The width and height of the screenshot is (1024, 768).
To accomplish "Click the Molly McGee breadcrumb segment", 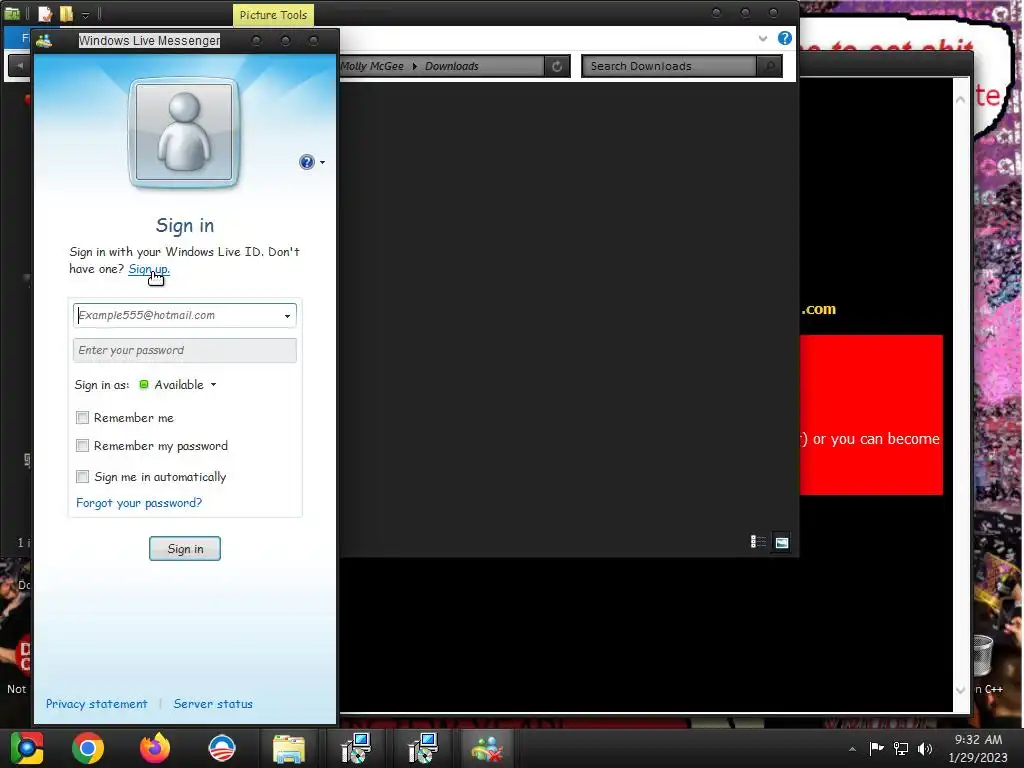I will [x=372, y=66].
